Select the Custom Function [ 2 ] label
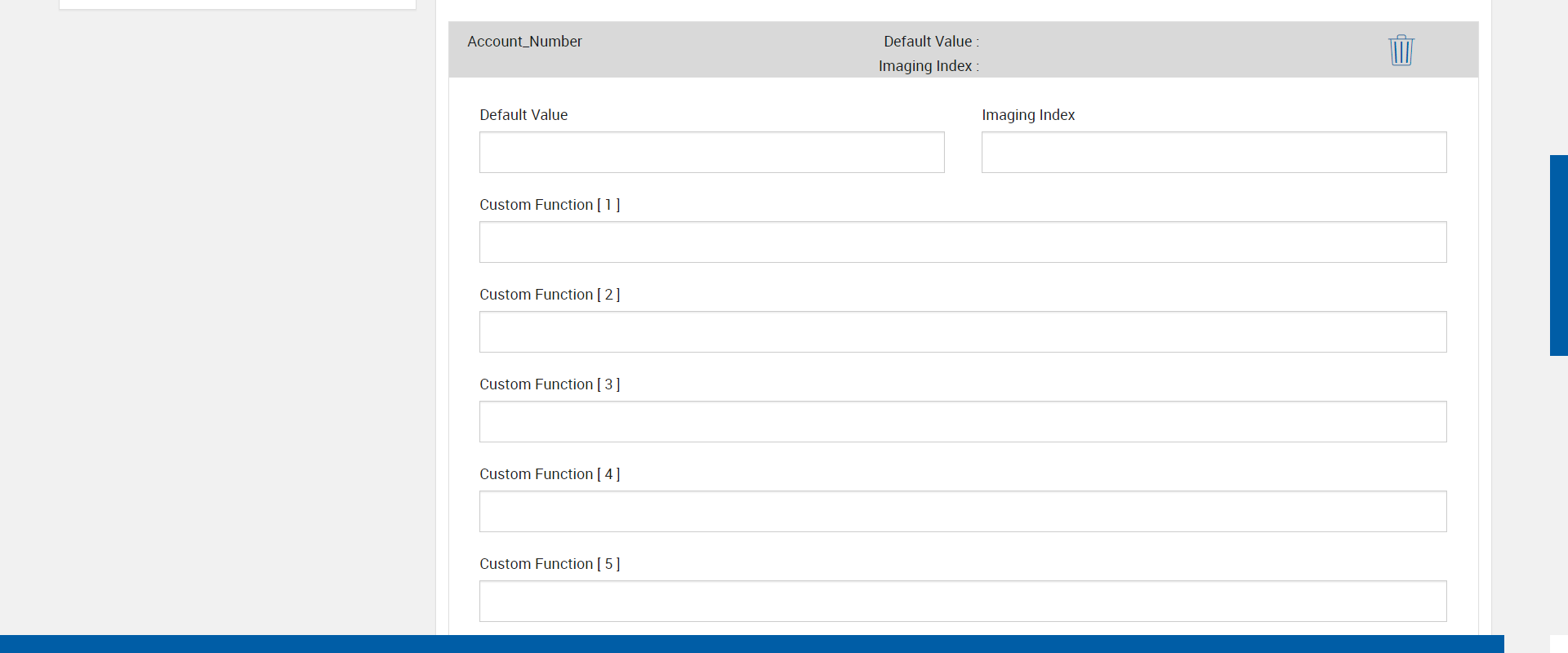Screen dimensions: 1568x653 tap(550, 295)
